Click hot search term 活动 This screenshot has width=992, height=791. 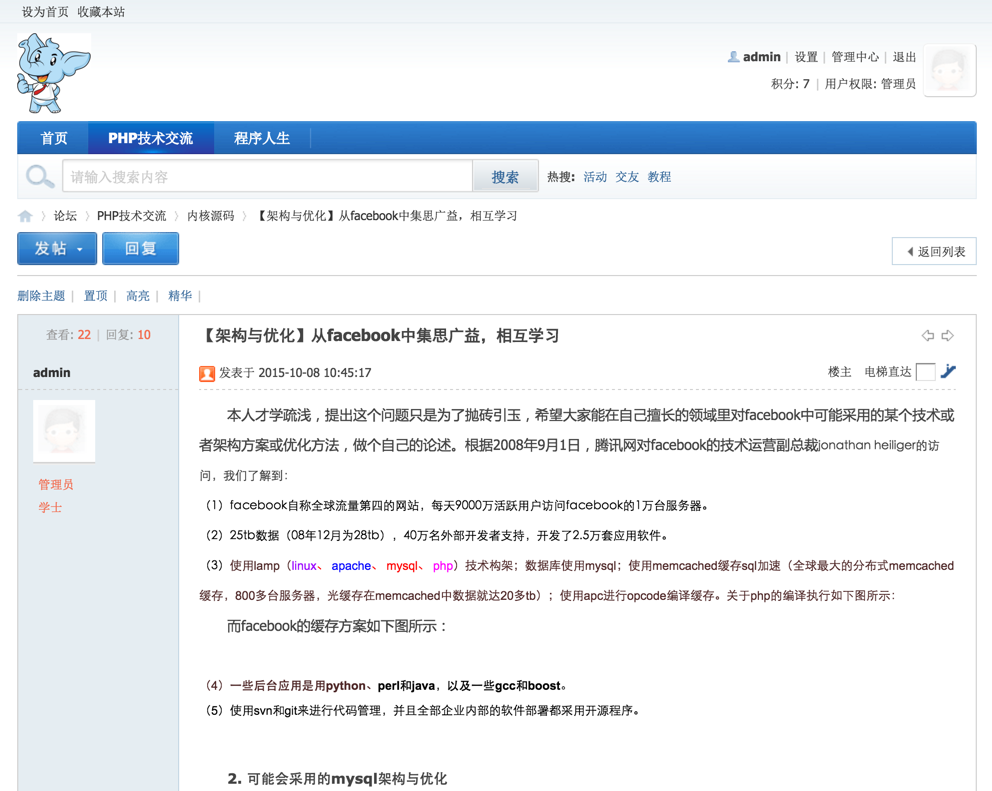(595, 177)
